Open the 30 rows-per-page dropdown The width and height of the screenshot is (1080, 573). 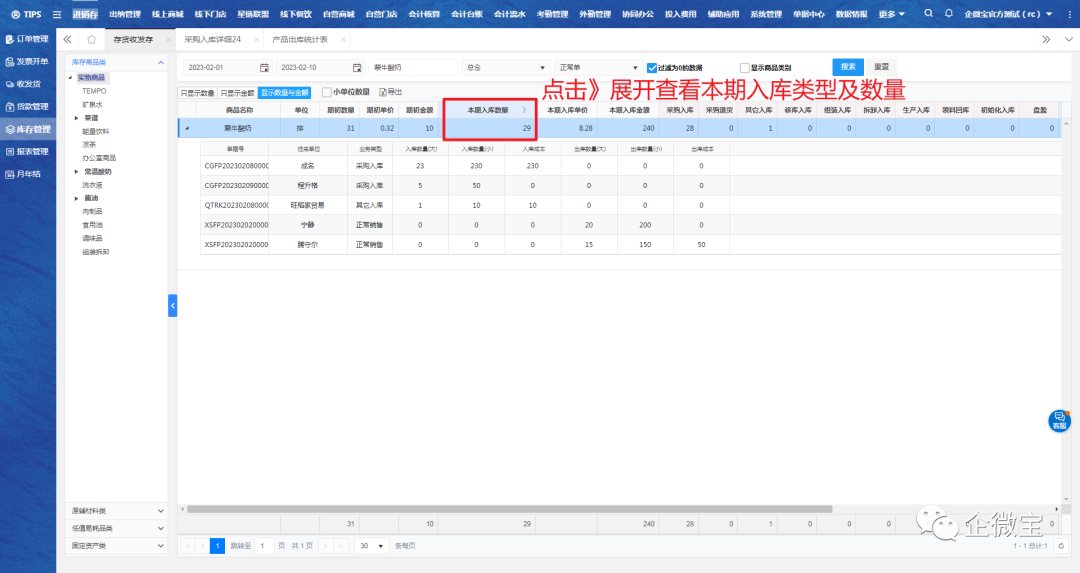[371, 546]
